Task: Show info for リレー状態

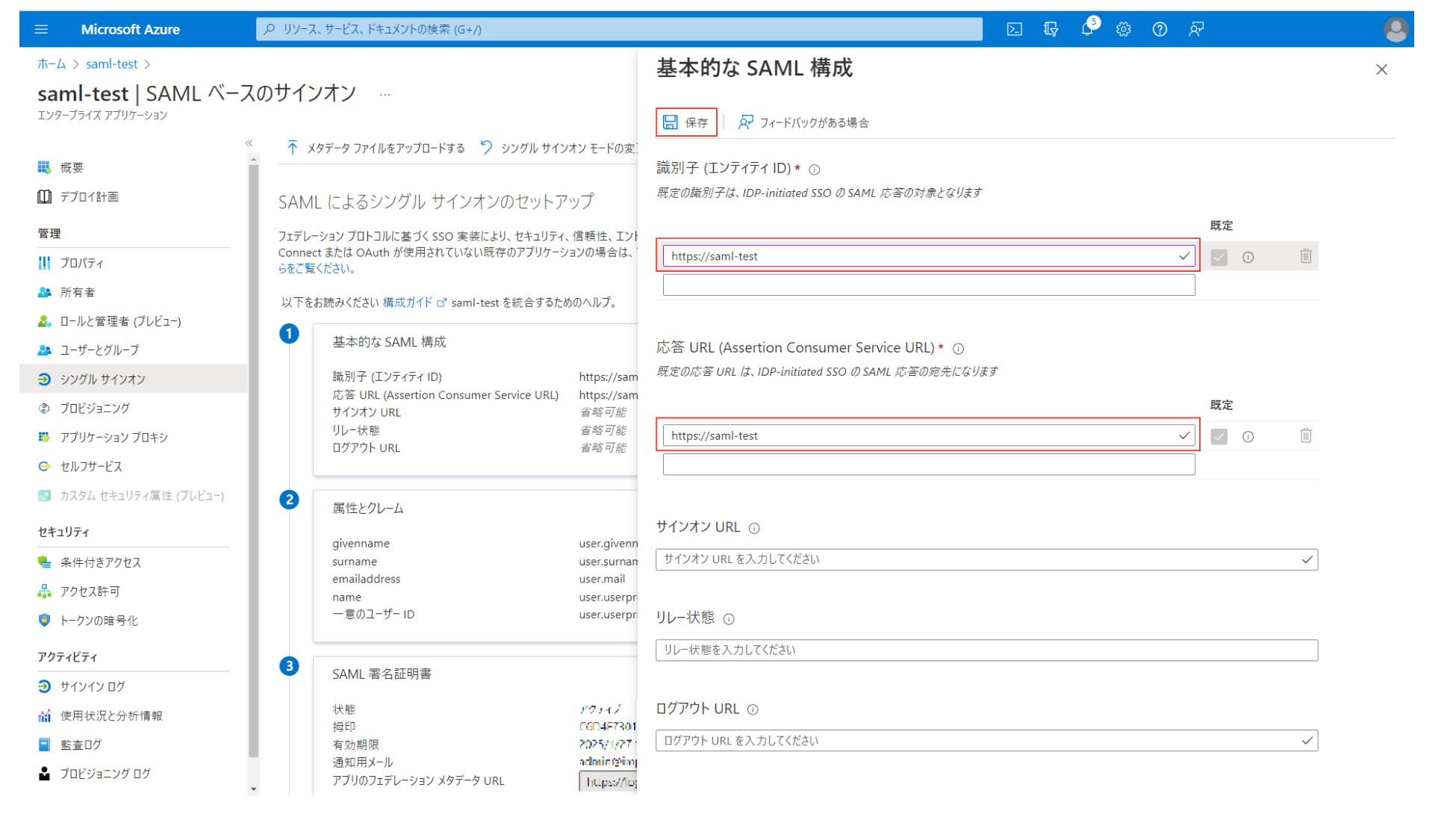Action: click(x=729, y=619)
